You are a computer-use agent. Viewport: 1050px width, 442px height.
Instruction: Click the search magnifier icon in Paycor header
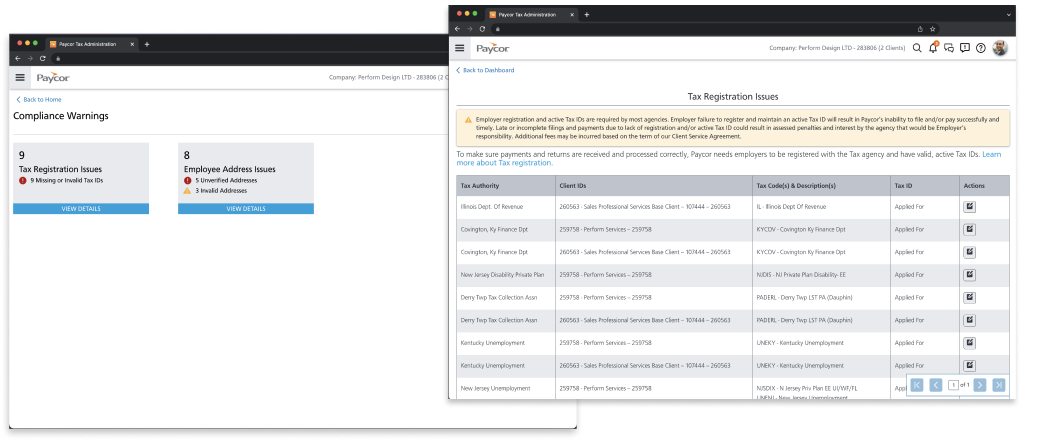[917, 48]
